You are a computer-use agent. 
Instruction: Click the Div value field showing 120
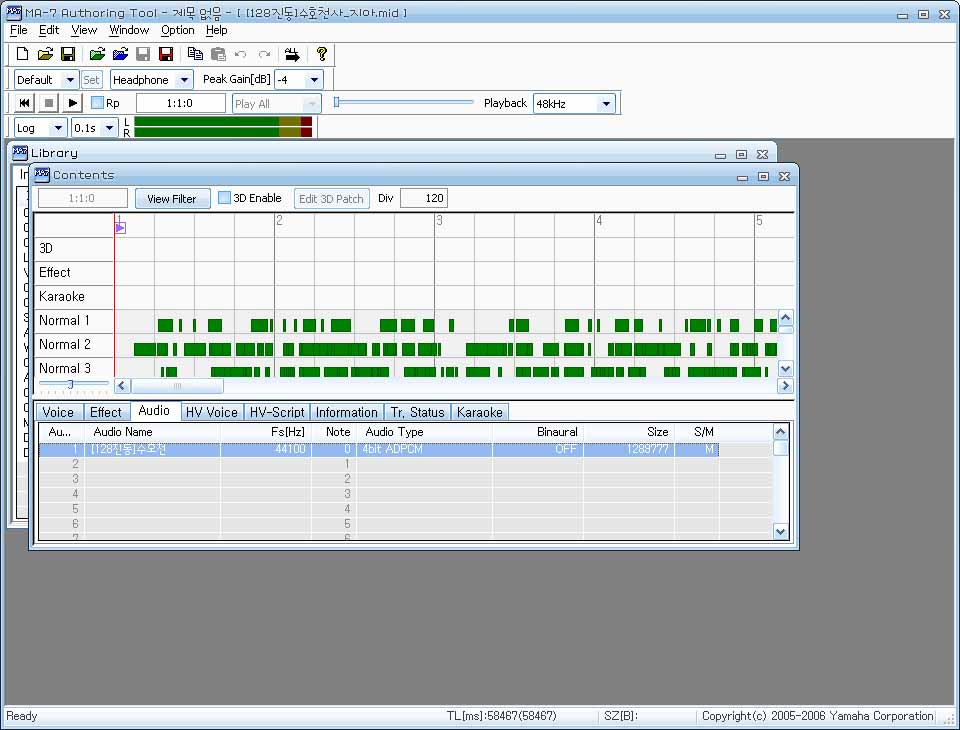click(424, 198)
